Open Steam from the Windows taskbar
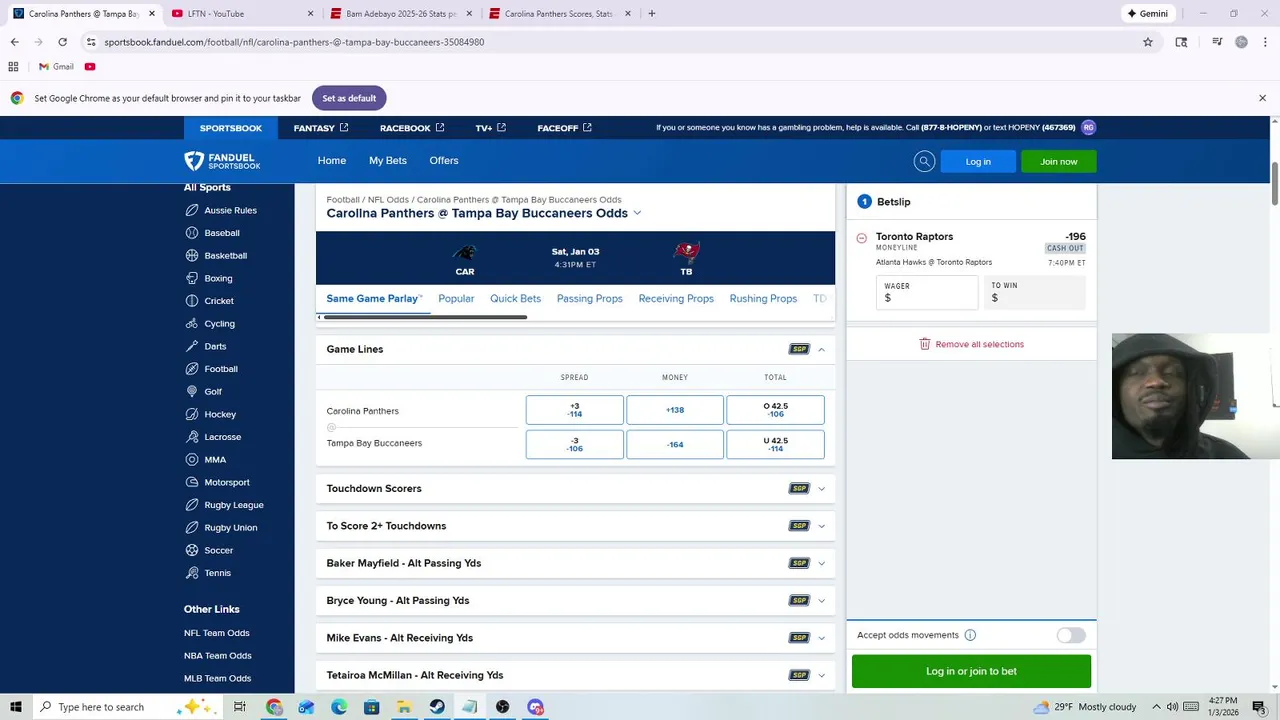The image size is (1280, 720). 437,707
